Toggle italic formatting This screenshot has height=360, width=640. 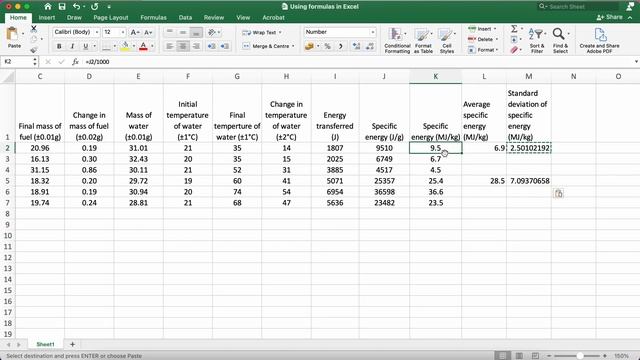pos(72,47)
